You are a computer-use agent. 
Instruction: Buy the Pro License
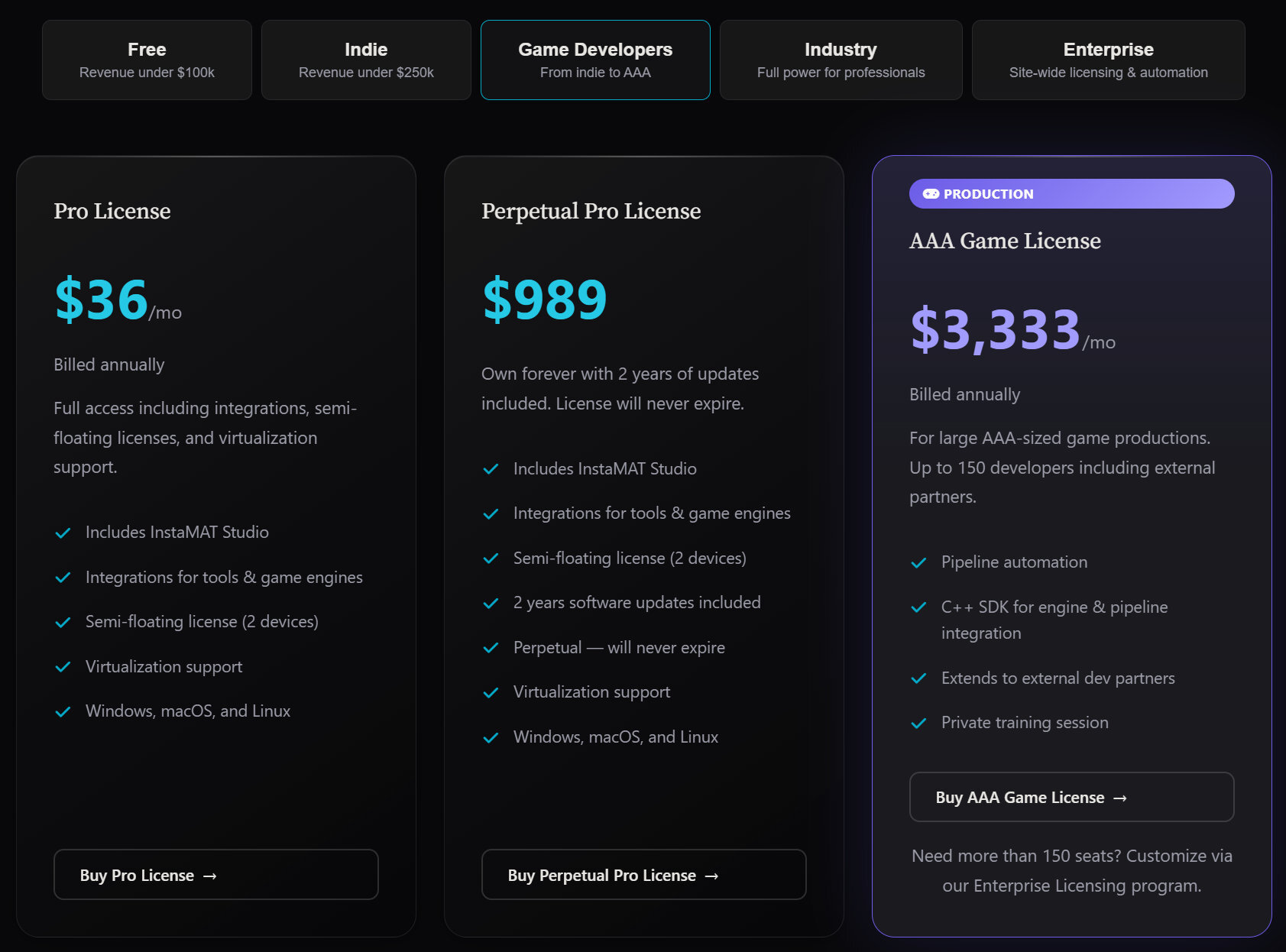pos(216,875)
